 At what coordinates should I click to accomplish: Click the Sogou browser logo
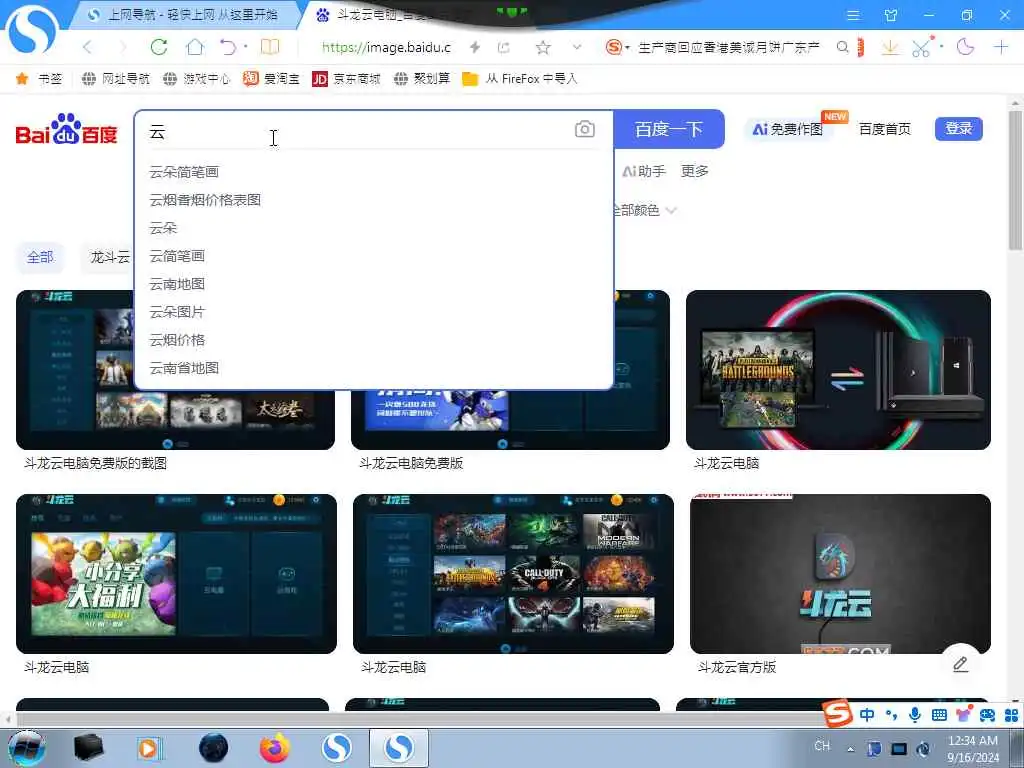[x=32, y=29]
